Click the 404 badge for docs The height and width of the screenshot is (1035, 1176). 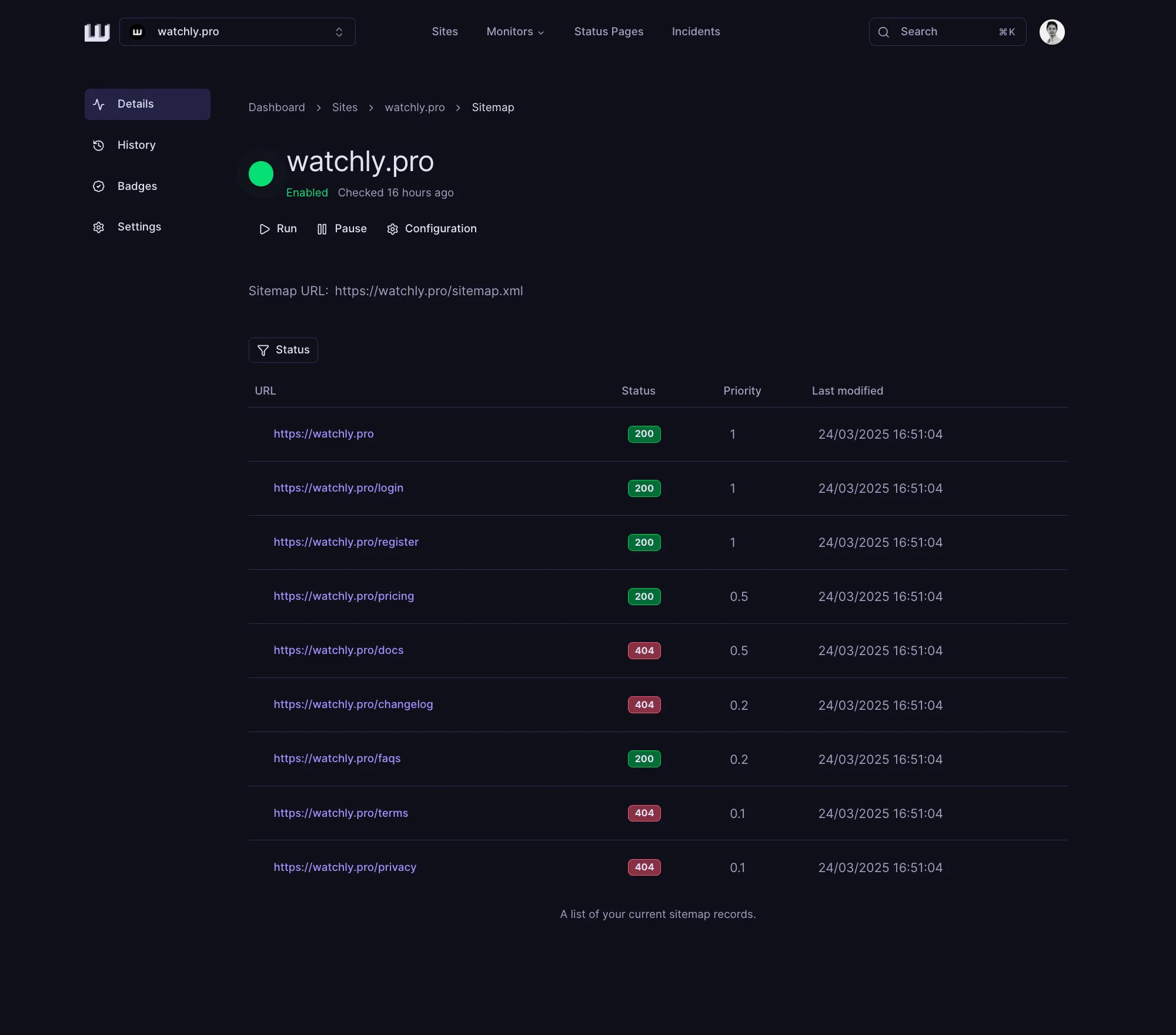point(644,650)
